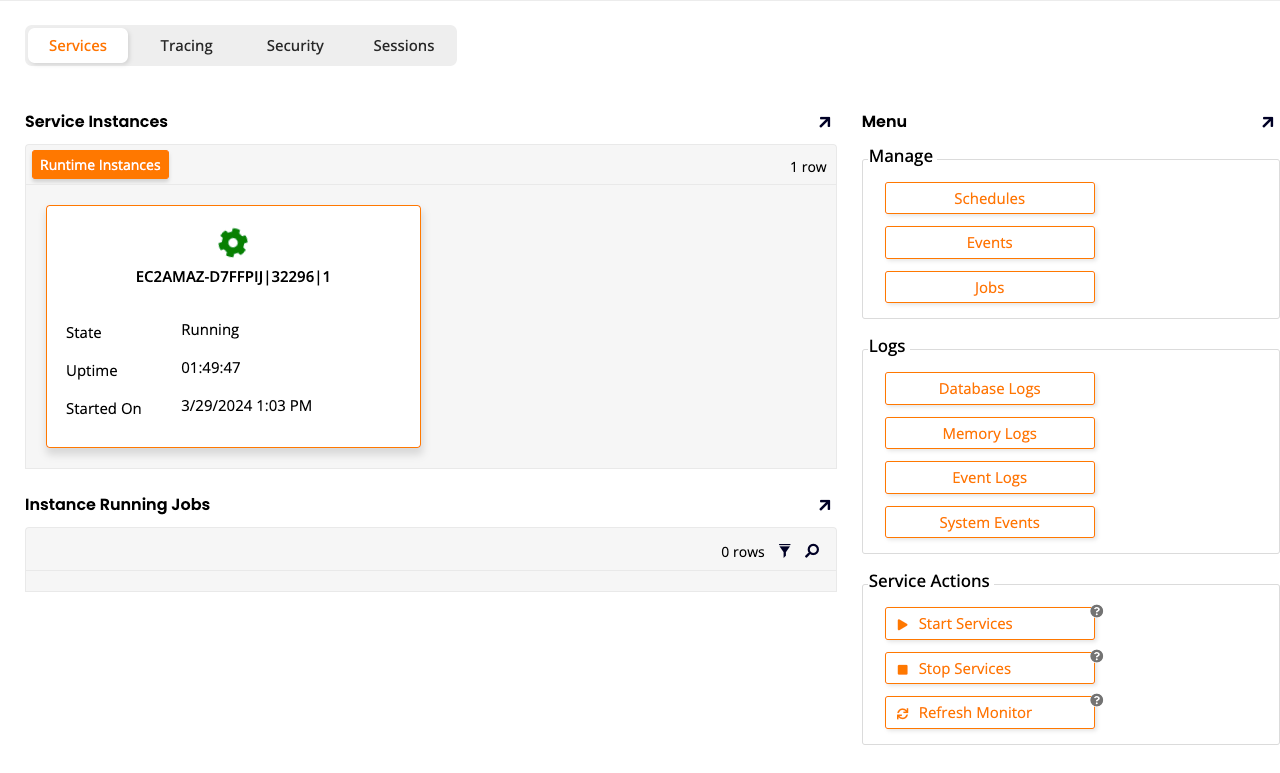
Task: Open the filter icon in Instance Running Jobs
Action: 784,550
